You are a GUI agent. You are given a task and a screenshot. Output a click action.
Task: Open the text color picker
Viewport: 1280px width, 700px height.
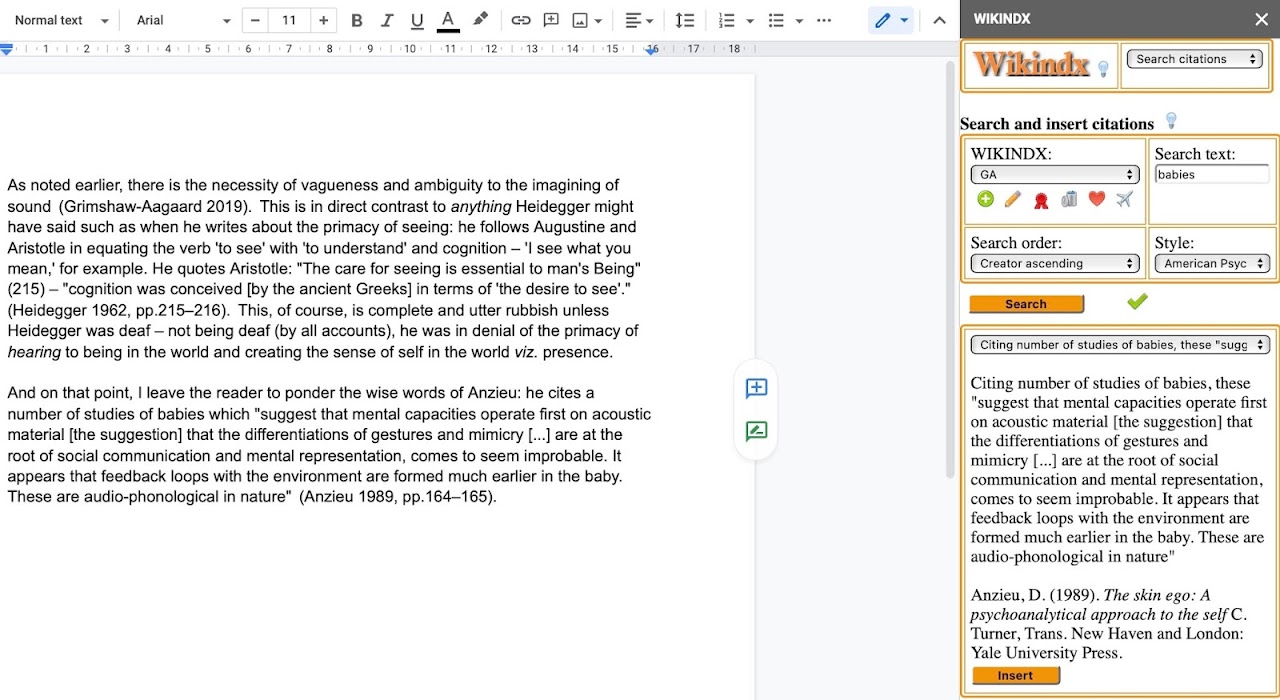pos(449,20)
